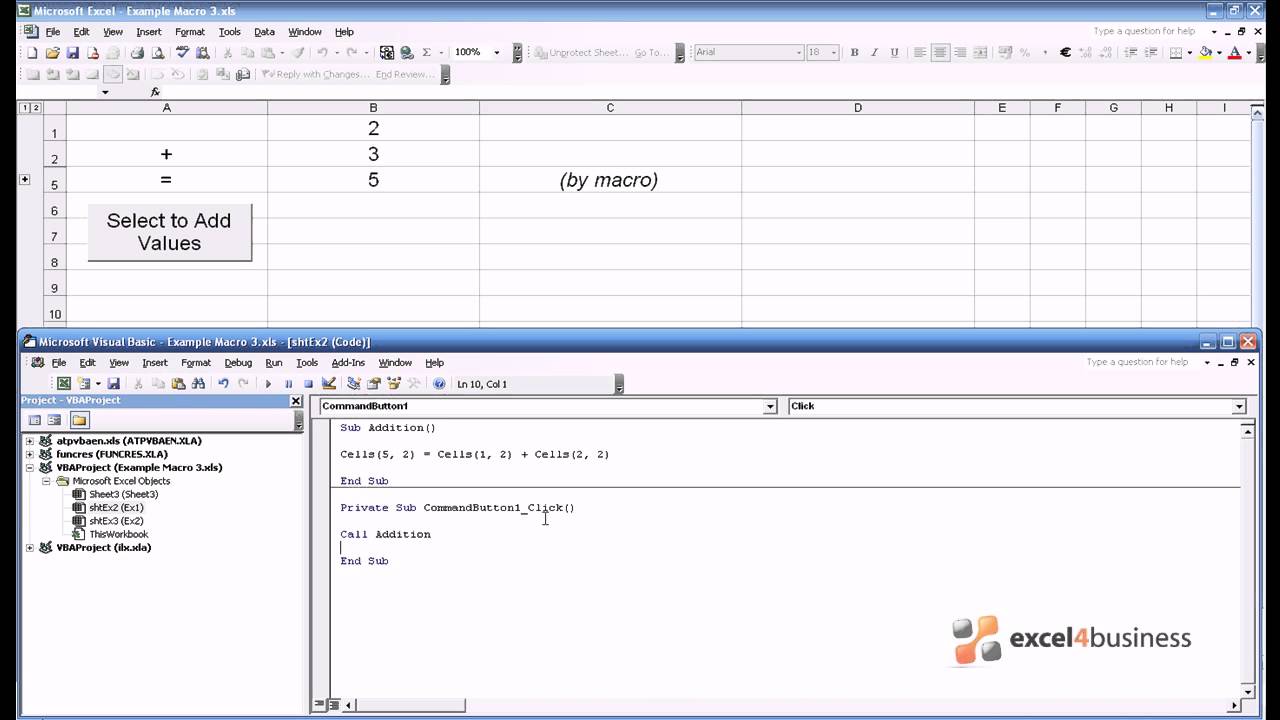Open the Add-Ins menu in Visual Basic
Image resolution: width=1280 pixels, height=720 pixels.
(348, 363)
